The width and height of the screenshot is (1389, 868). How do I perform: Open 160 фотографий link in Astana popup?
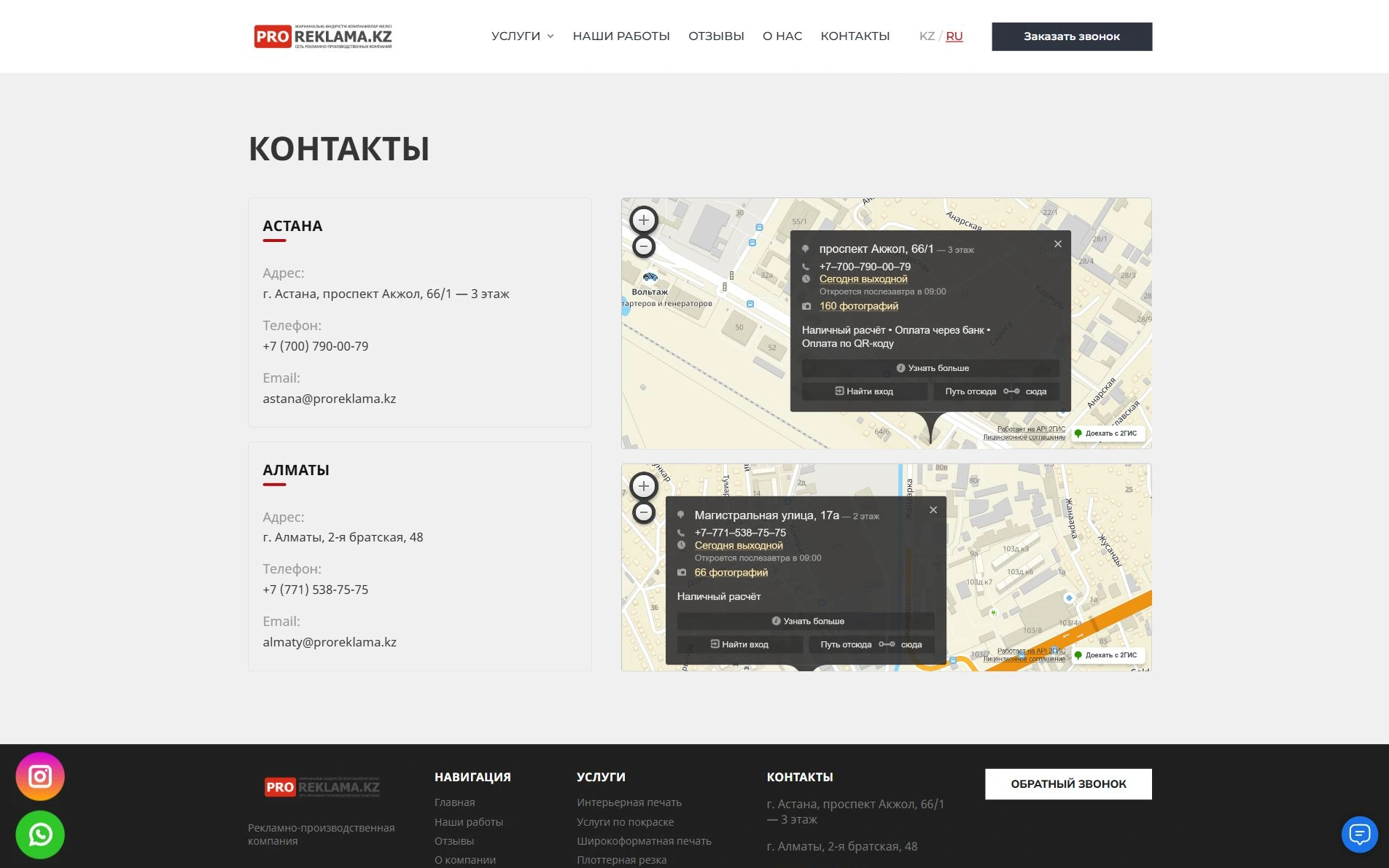[x=858, y=306]
